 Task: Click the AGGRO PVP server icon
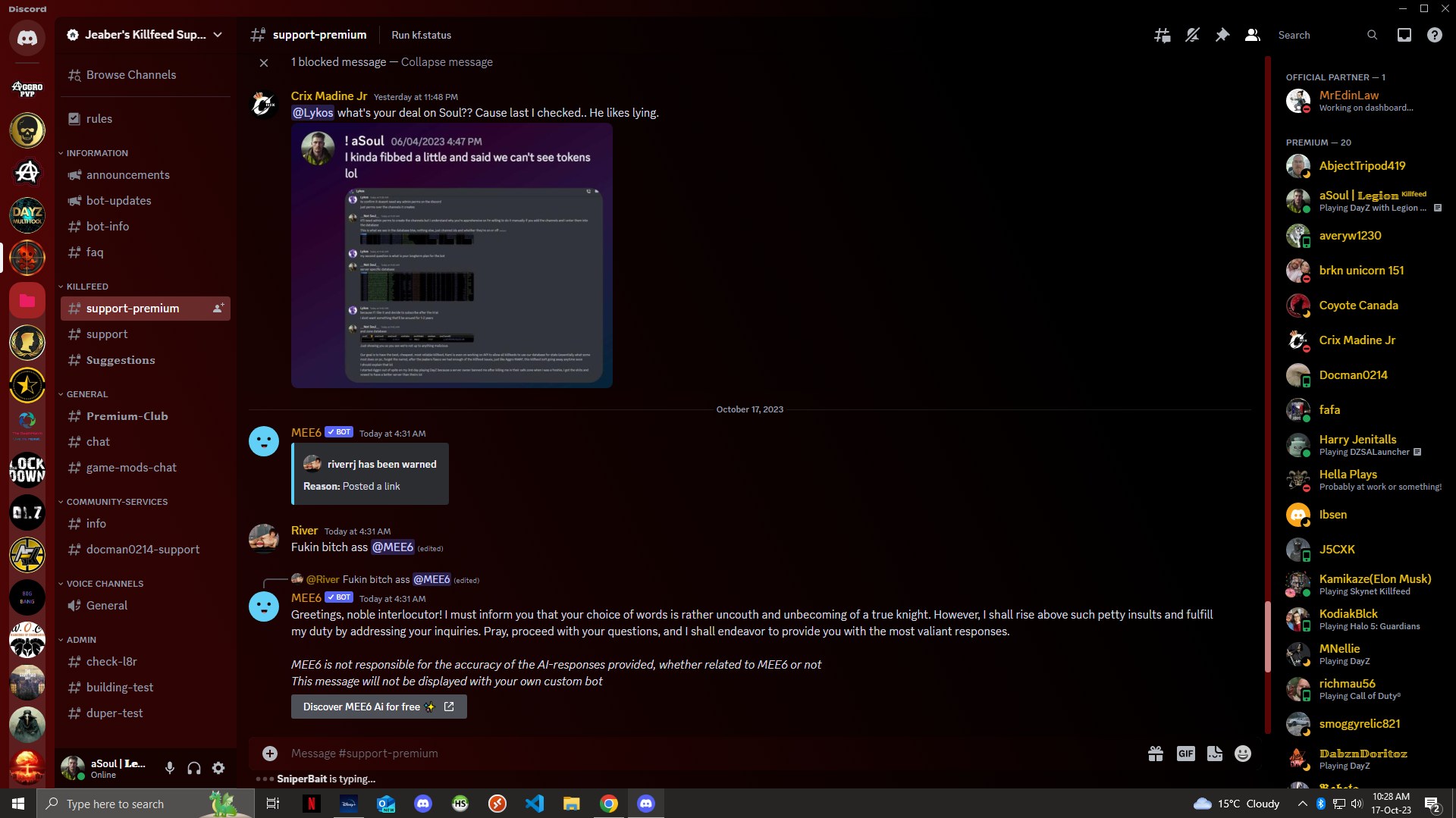coord(27,89)
